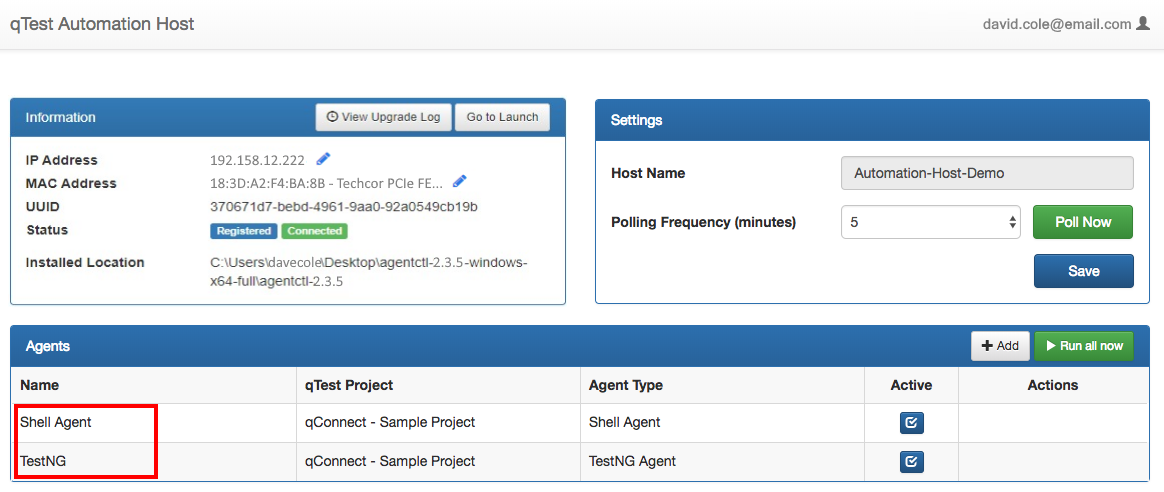The image size is (1164, 492).
Task: Edit the IP Address with pencil icon
Action: click(323, 159)
